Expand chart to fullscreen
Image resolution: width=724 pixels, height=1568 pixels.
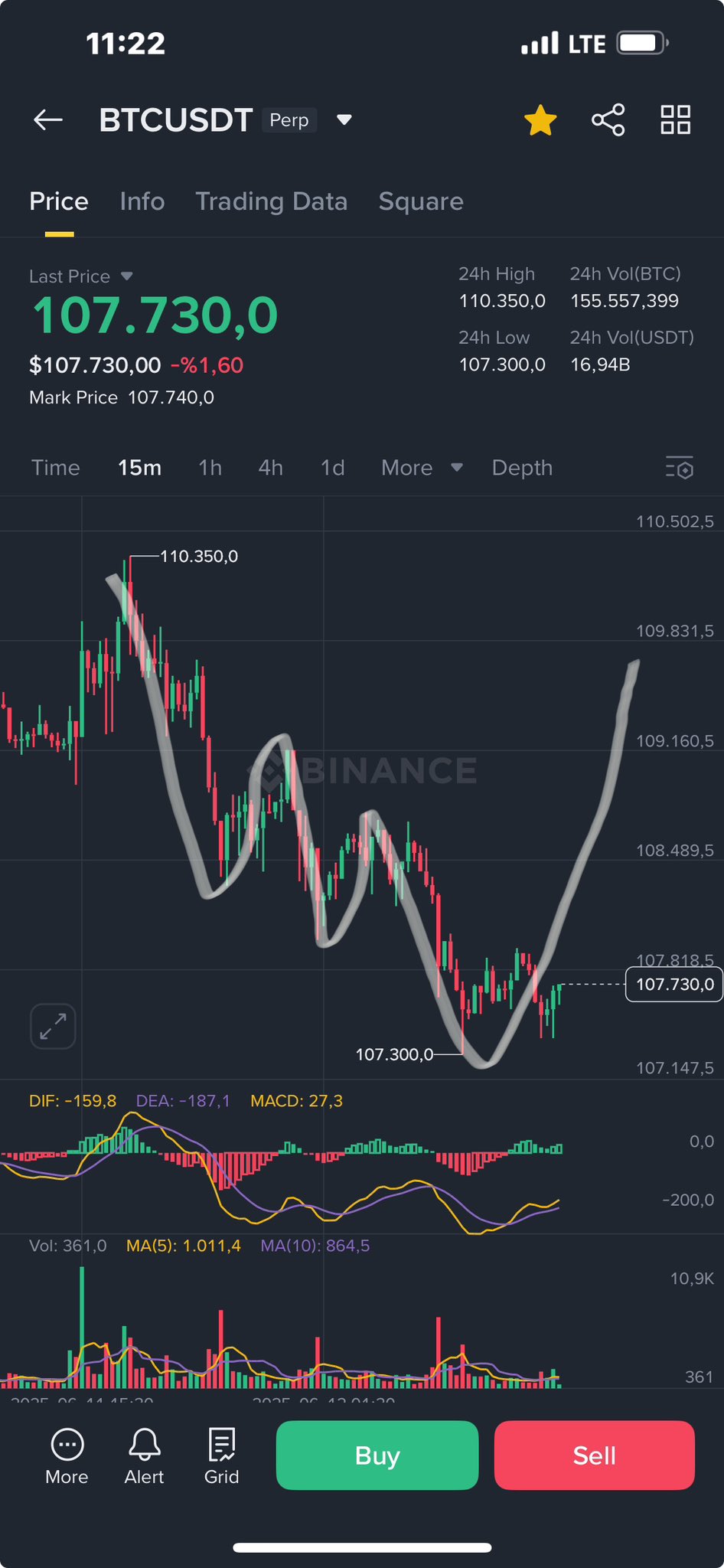(x=53, y=1026)
